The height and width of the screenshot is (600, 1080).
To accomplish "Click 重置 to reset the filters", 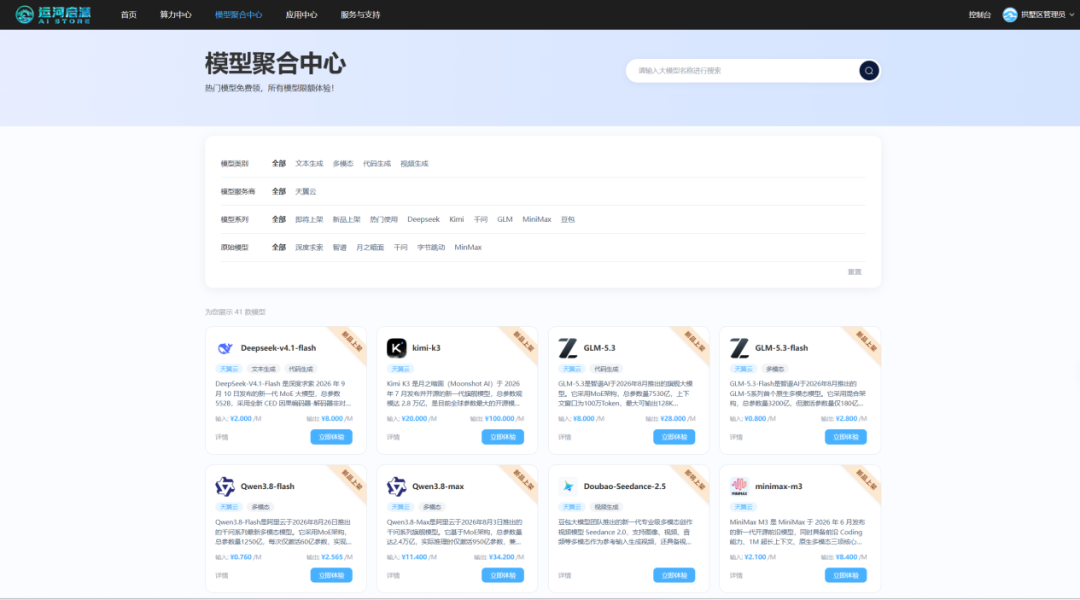I will click(x=854, y=272).
